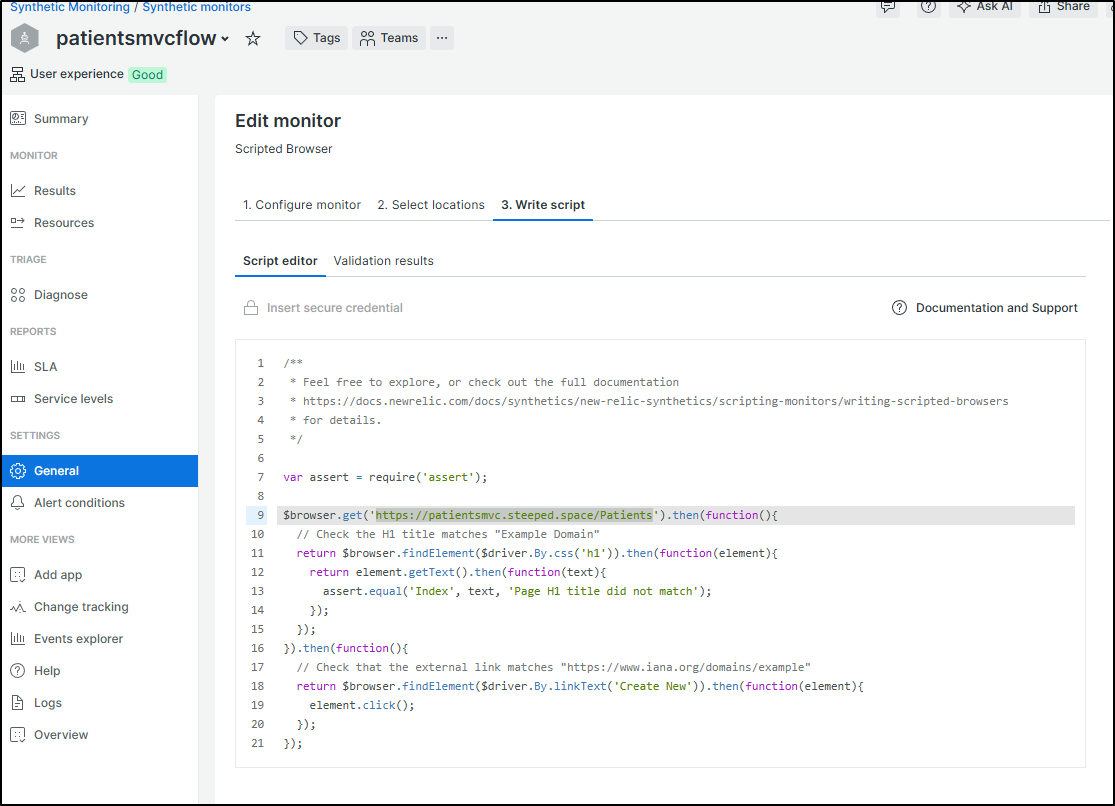Viewport: 1115px width, 806px height.
Task: Click the element.click() line in script
Action: [x=362, y=706]
